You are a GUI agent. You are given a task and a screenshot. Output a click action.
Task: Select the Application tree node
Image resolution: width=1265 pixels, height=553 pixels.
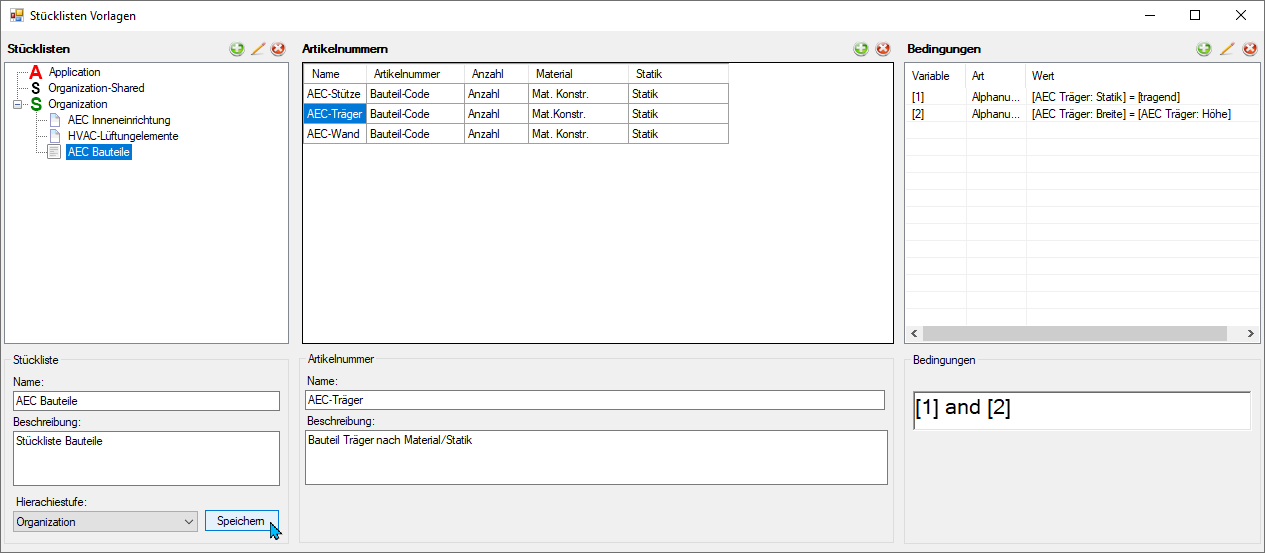pos(75,72)
